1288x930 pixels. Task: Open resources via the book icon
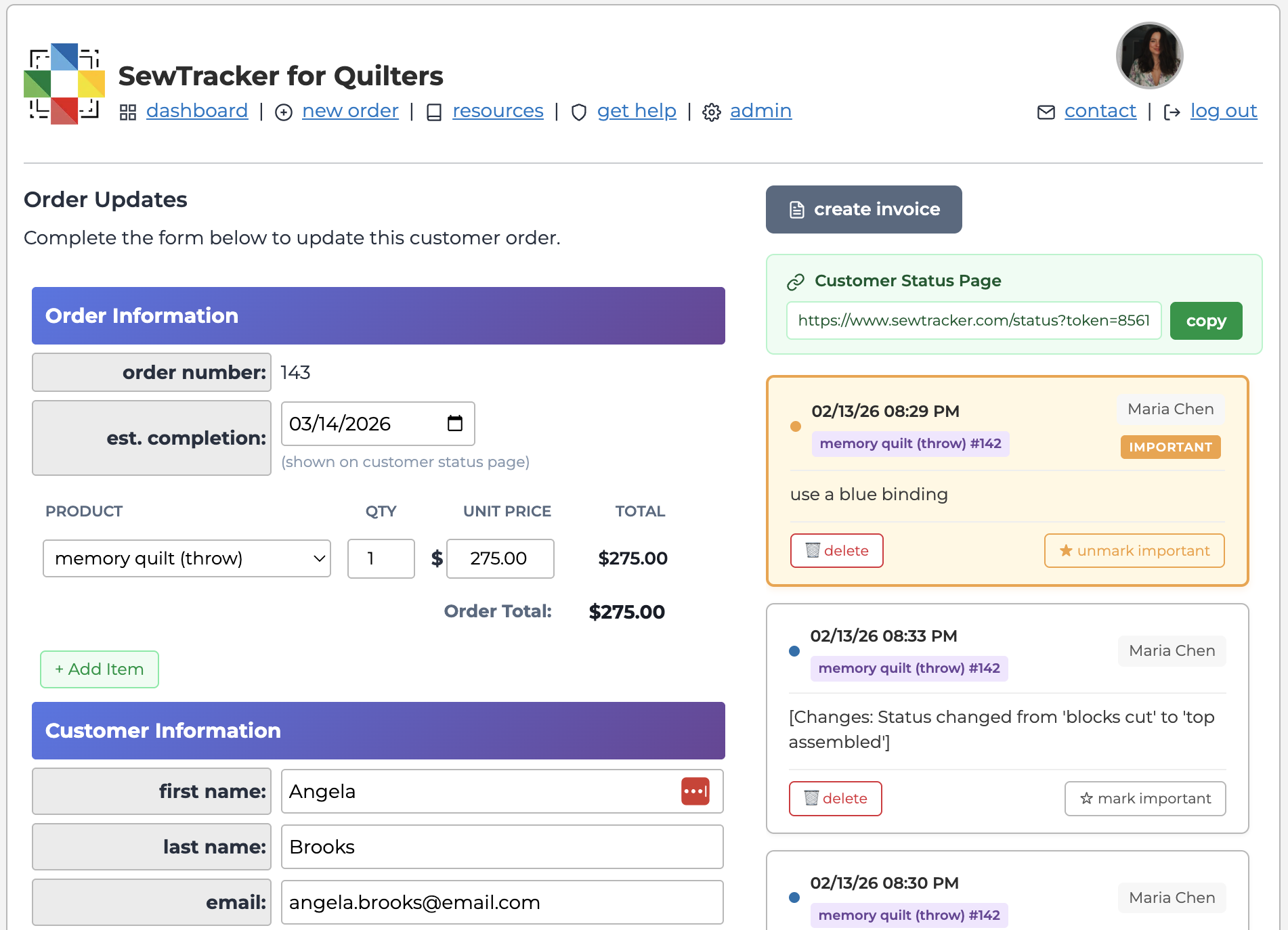(x=434, y=112)
